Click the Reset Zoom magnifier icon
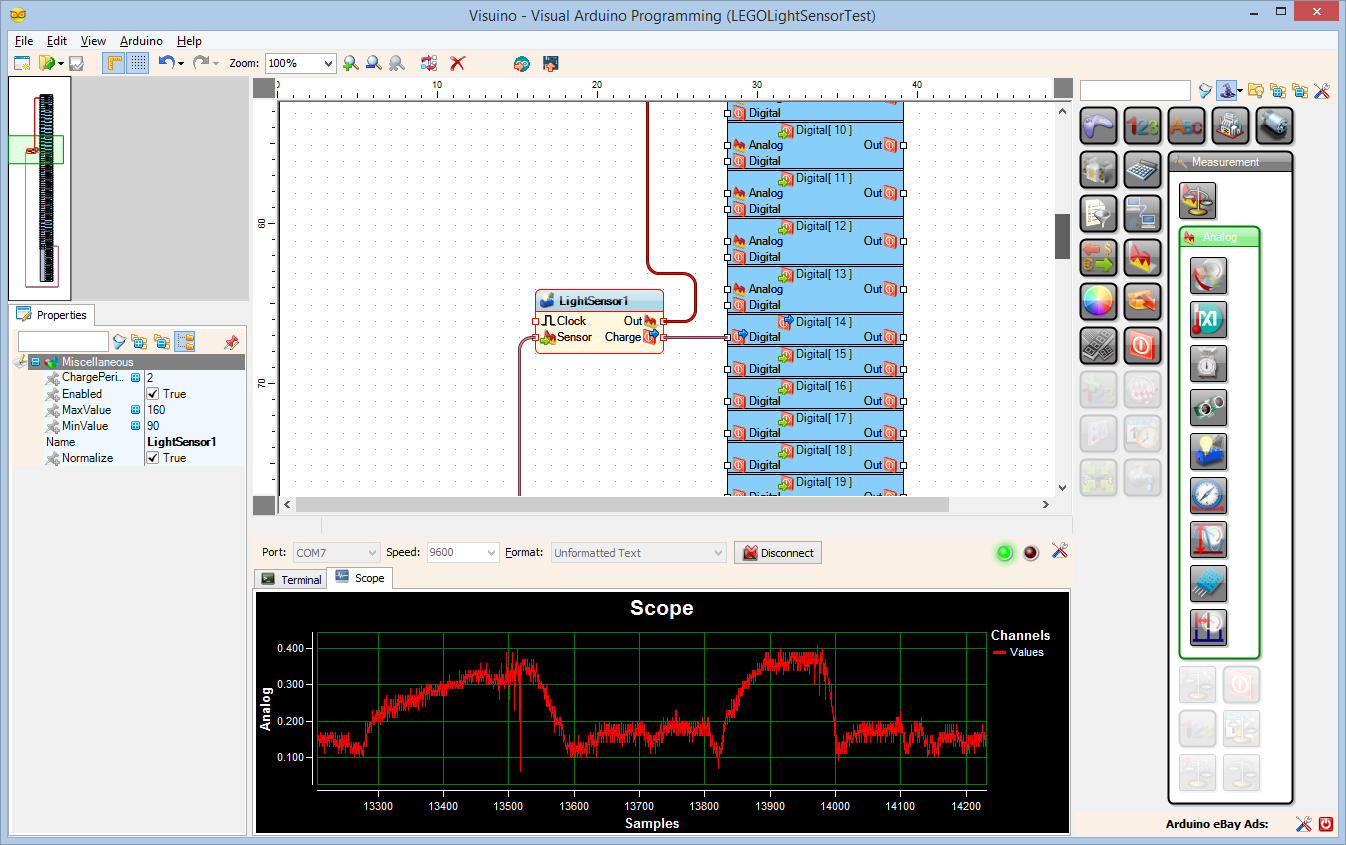The image size is (1346, 845). coord(396,63)
